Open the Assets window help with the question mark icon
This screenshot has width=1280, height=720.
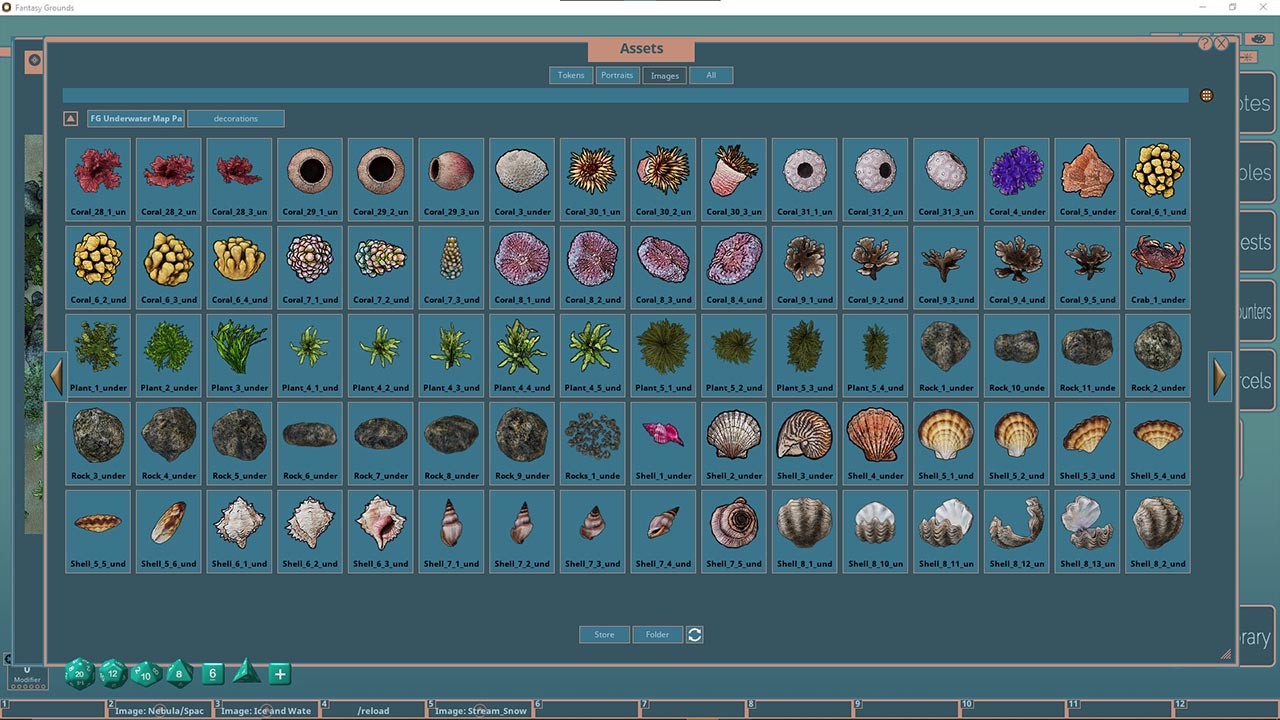[x=1205, y=42]
